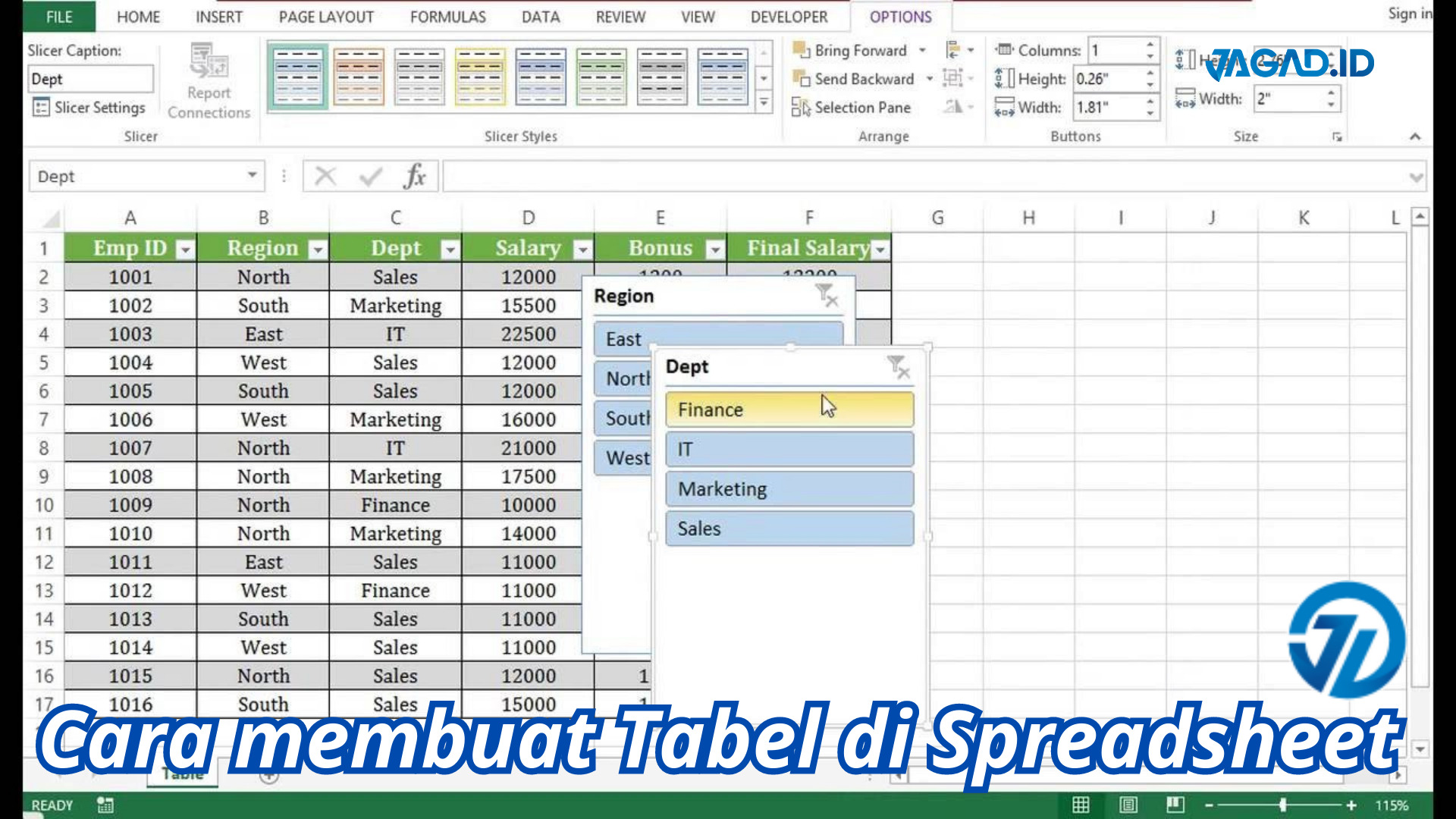
Task: Select IT in Dept slicer
Action: [x=788, y=449]
